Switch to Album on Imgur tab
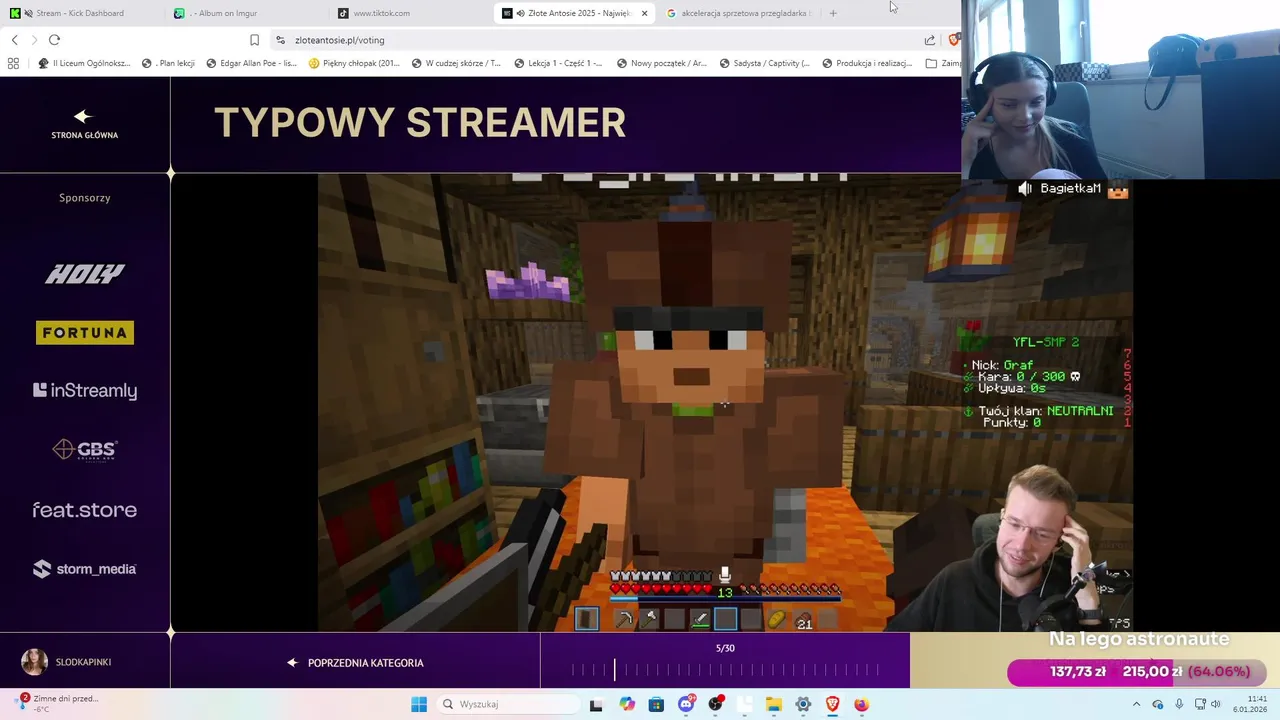Image resolution: width=1280 pixels, height=720 pixels. coord(244,13)
